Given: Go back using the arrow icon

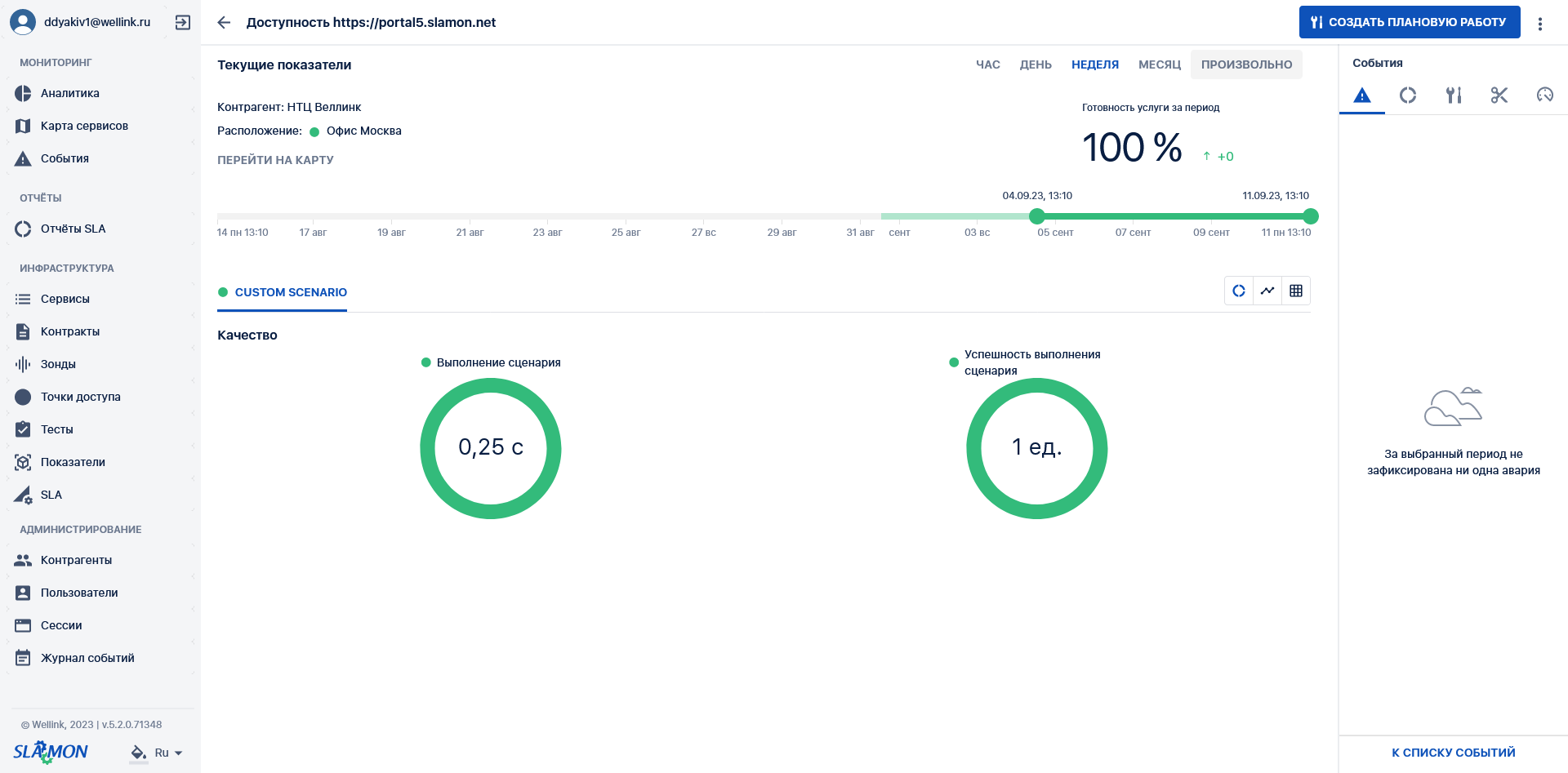Looking at the screenshot, I should pos(224,22).
